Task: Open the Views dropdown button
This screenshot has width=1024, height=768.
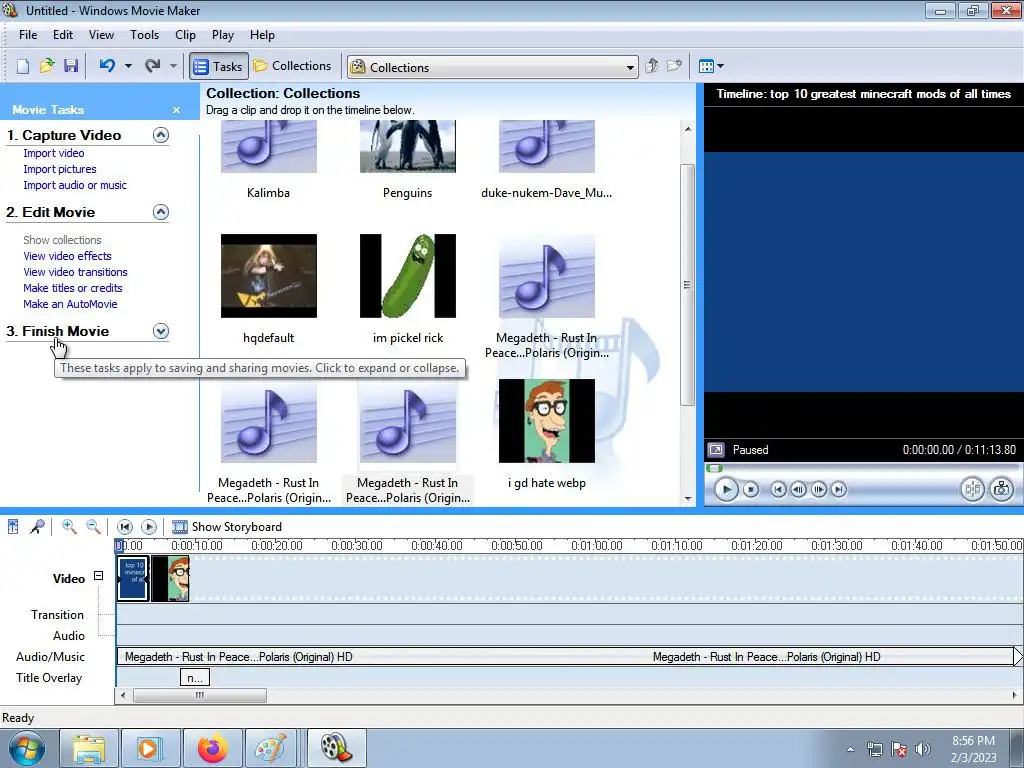Action: tap(711, 66)
